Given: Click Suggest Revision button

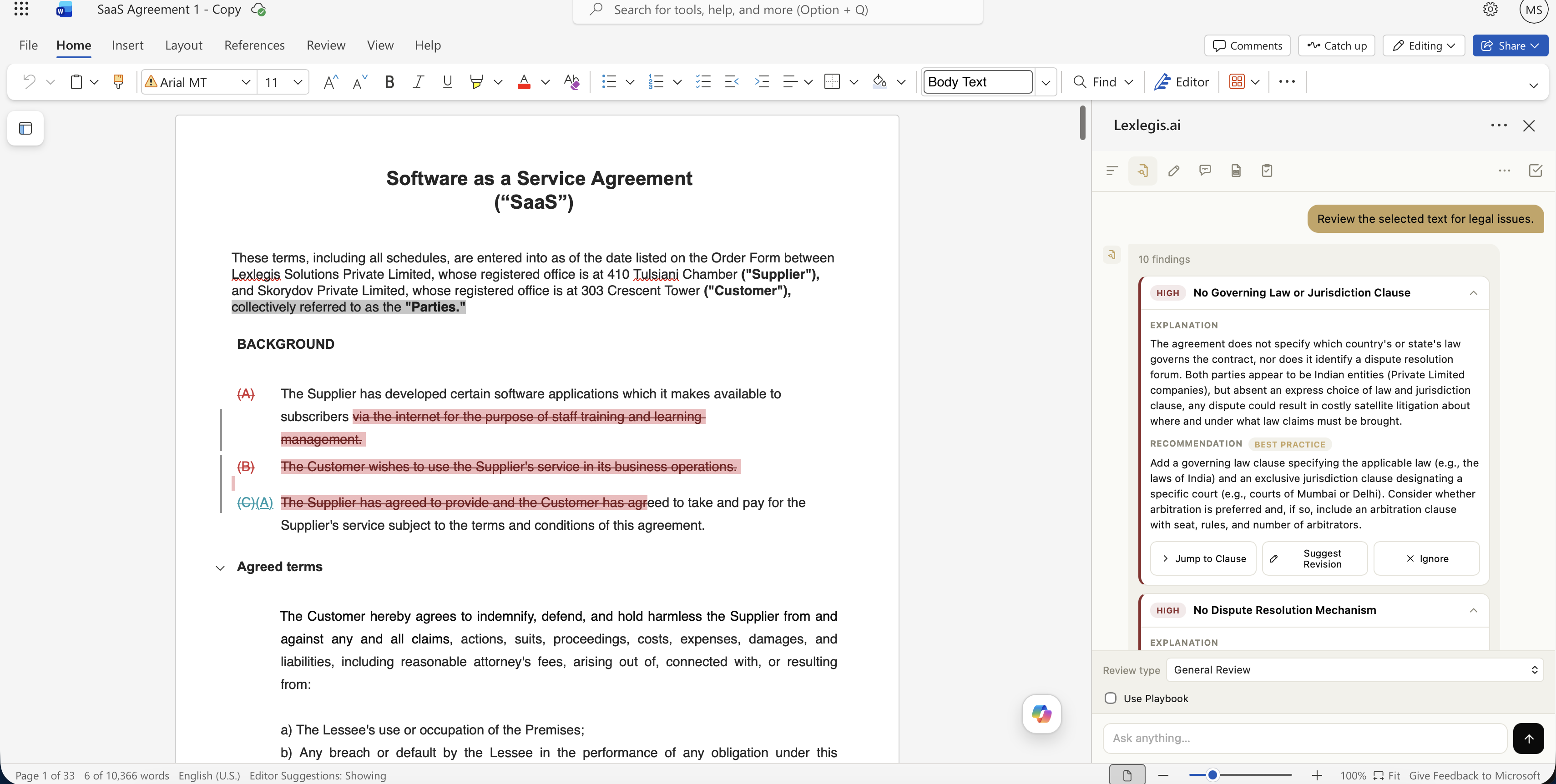Looking at the screenshot, I should coord(1315,558).
